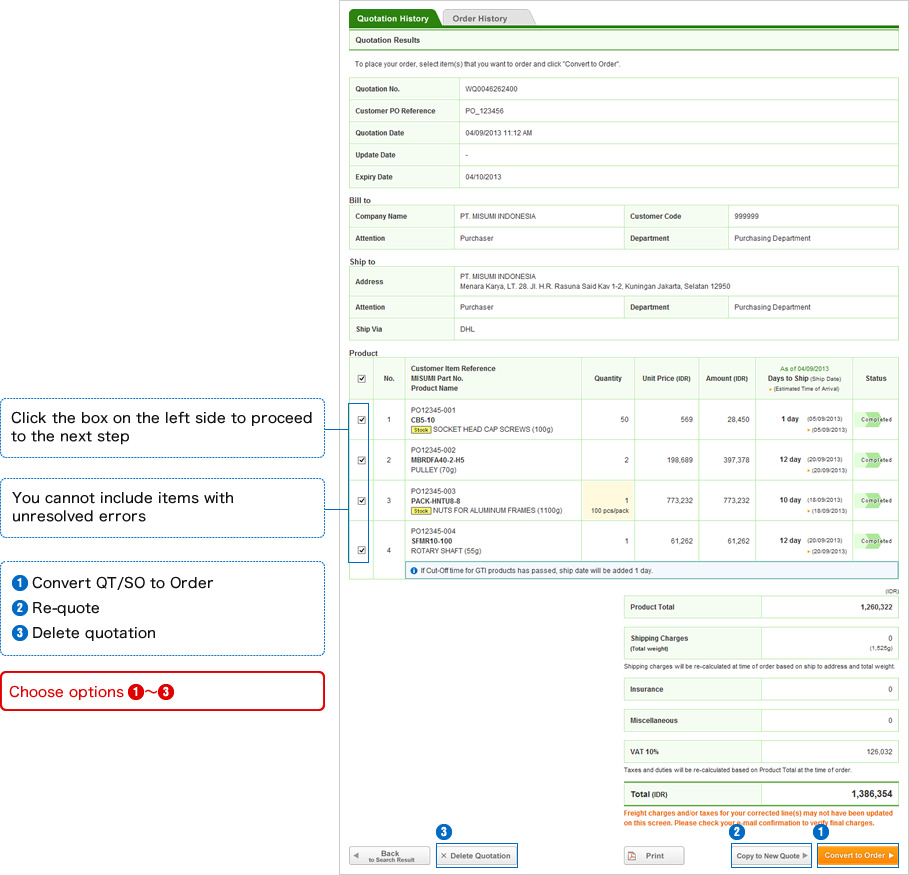This screenshot has height=875, width=909.
Task: Click Stock badge beside NUTS FOR ALUMINUM FRAMES
Action: 421,511
